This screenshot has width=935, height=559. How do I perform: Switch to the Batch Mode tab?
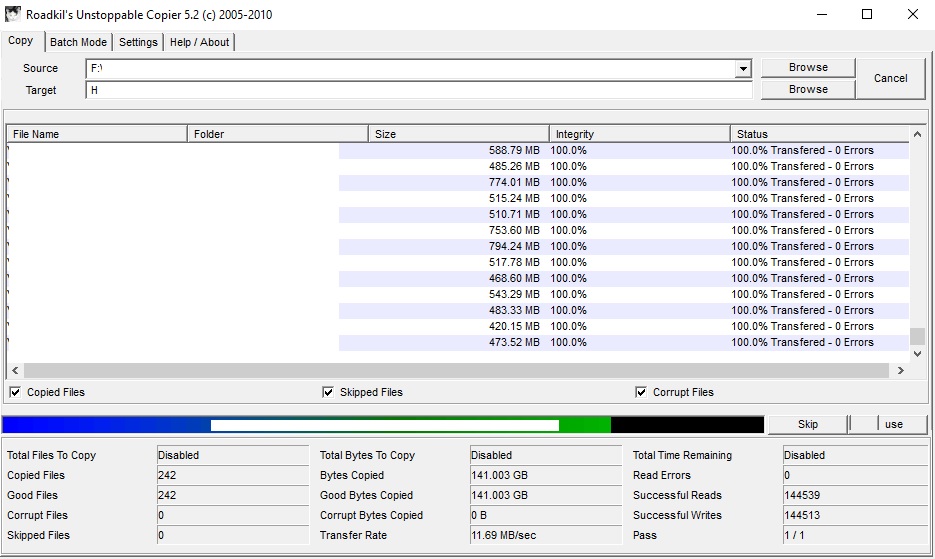[78, 42]
